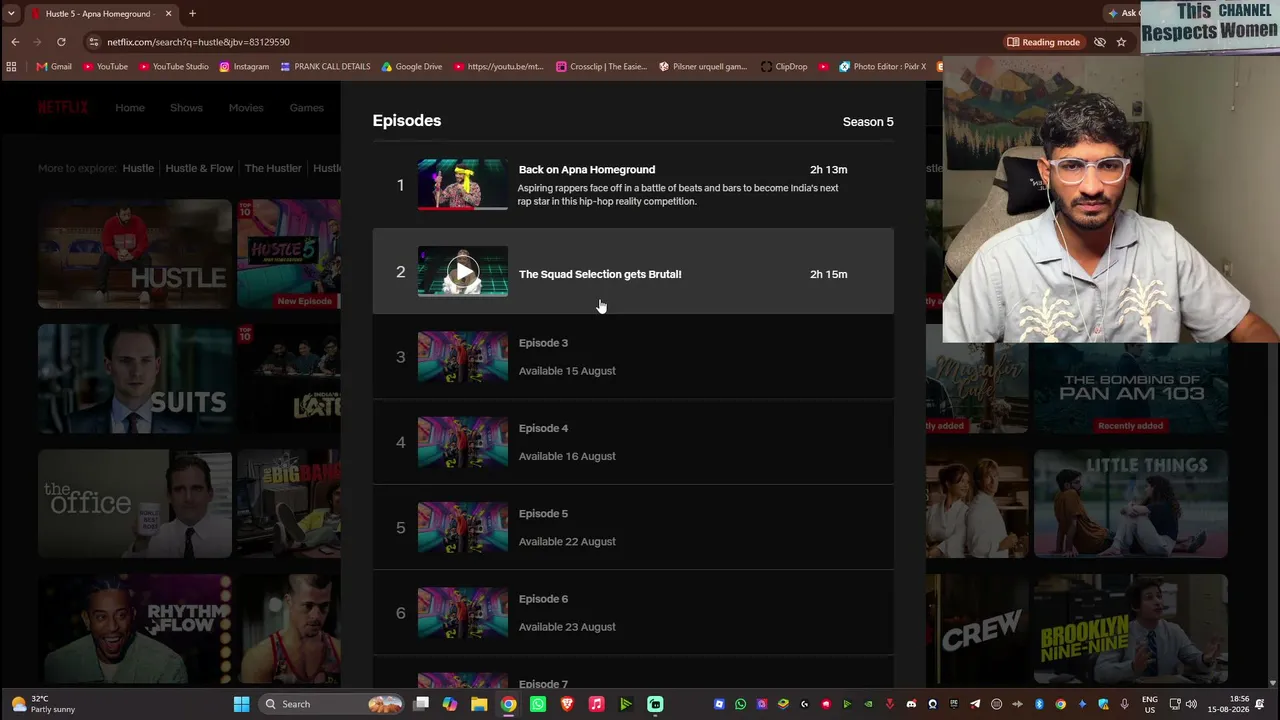Expand the tab search dropdown
The image size is (1280, 720).
pyautogui.click(x=11, y=14)
